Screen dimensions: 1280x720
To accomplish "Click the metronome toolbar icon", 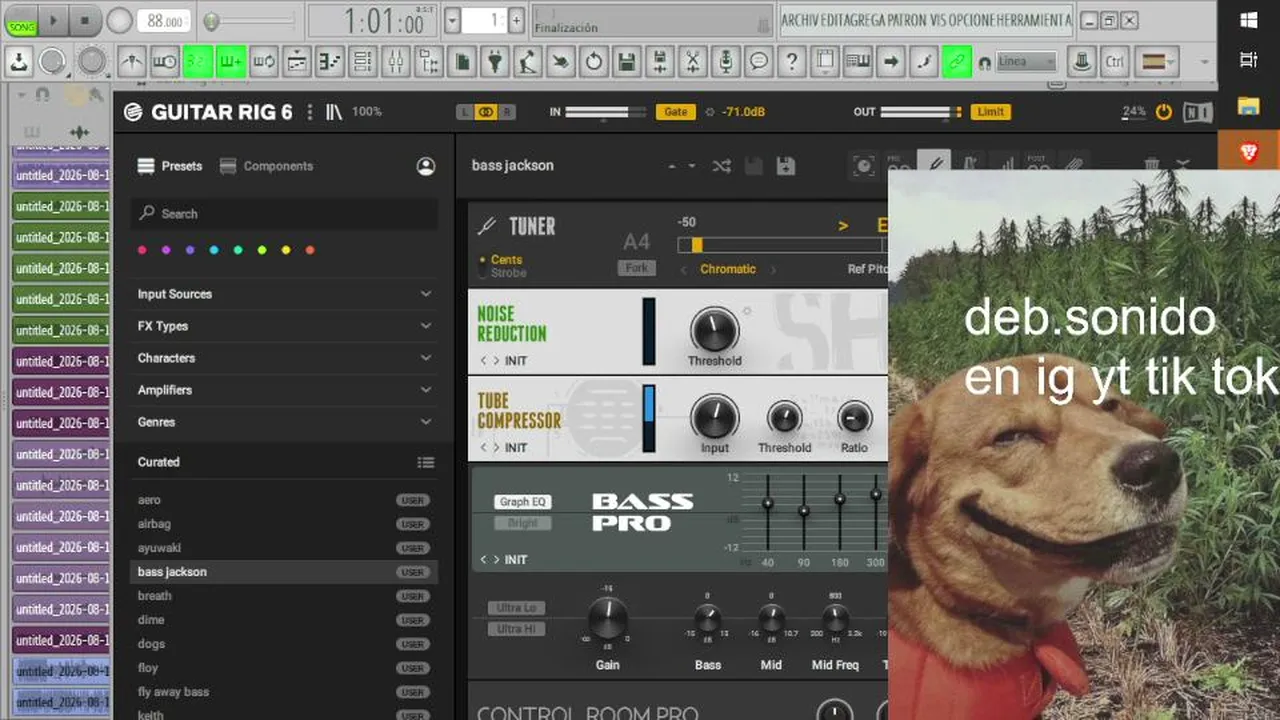I will click(132, 62).
